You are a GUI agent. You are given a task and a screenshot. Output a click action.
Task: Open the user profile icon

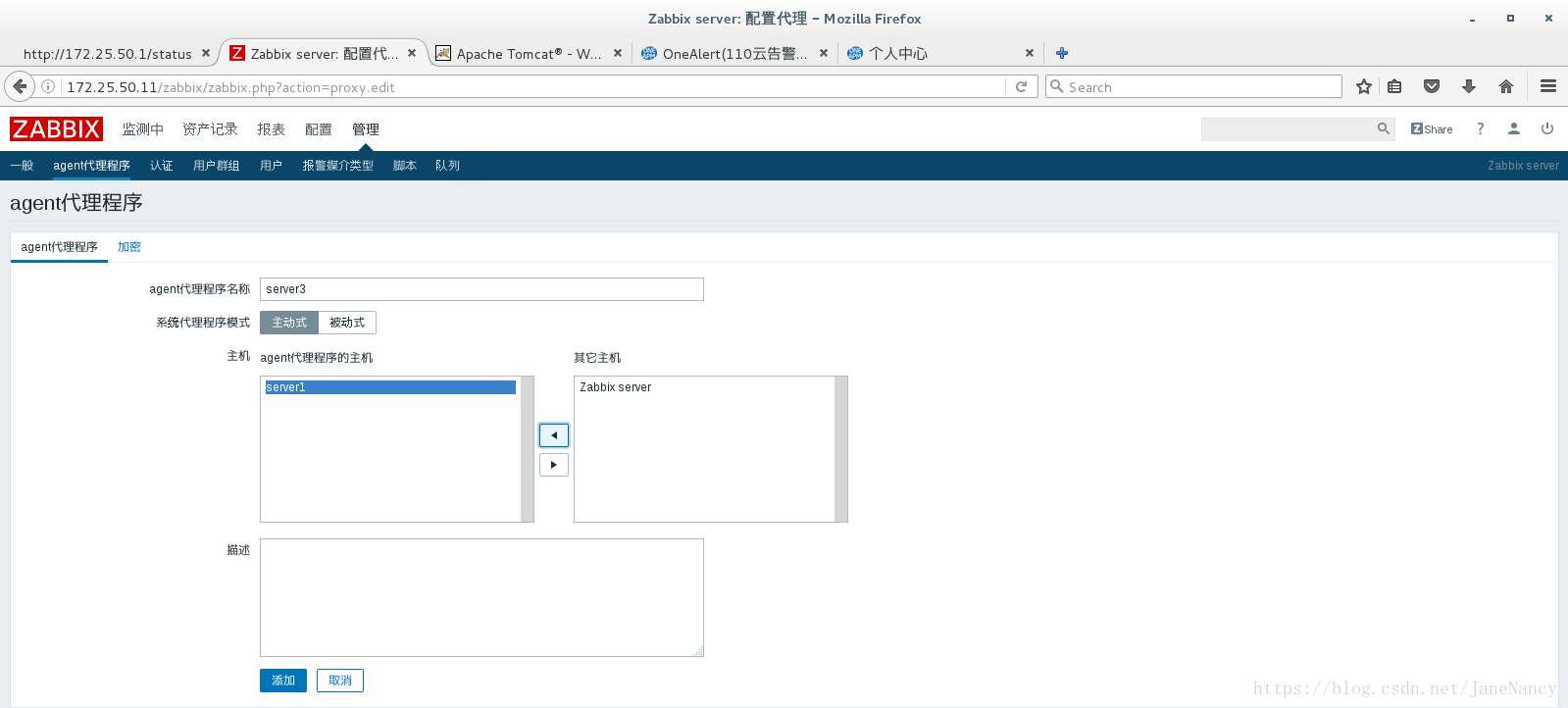click(1513, 128)
